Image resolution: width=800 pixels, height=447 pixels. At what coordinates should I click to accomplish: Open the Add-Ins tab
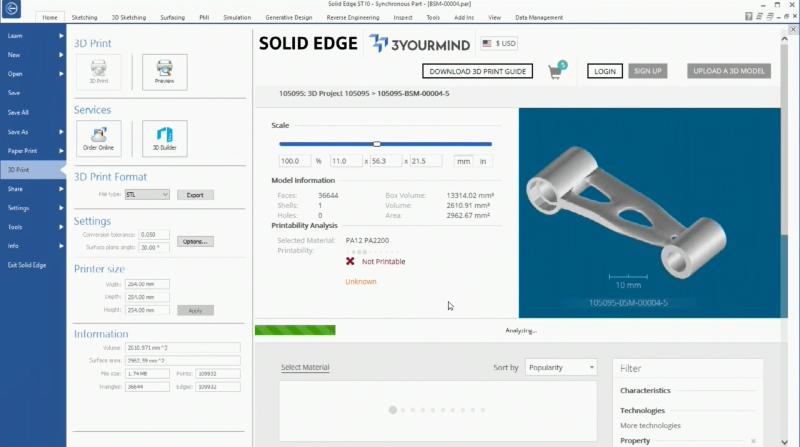(x=464, y=17)
